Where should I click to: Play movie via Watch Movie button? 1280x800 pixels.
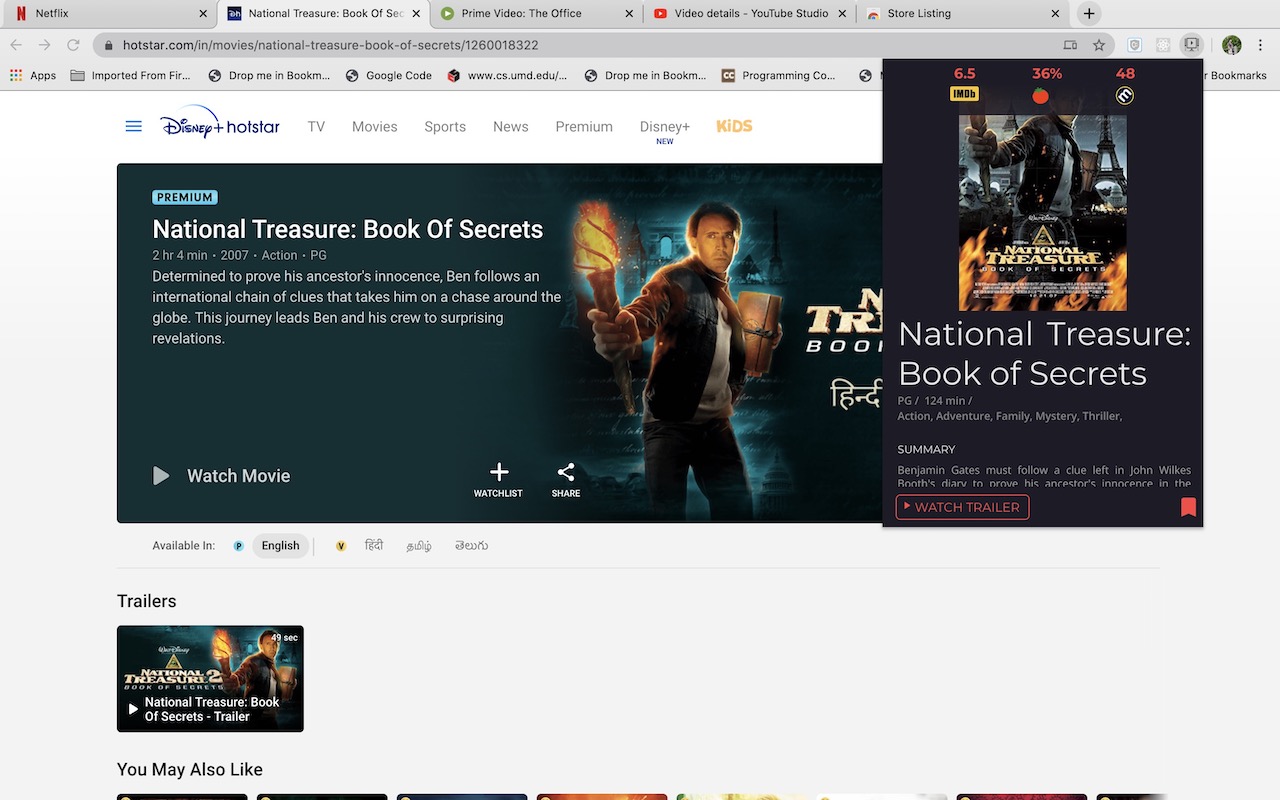click(x=221, y=476)
